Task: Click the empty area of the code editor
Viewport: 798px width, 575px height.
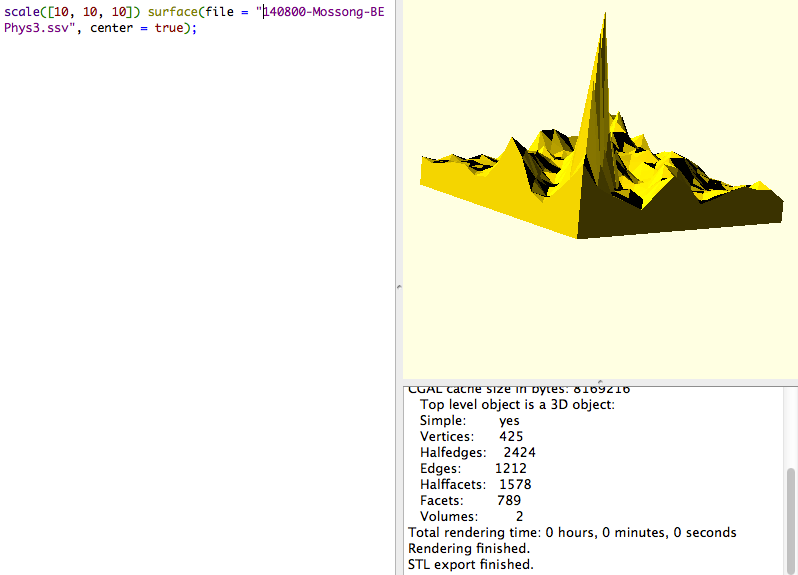Action: [x=200, y=300]
